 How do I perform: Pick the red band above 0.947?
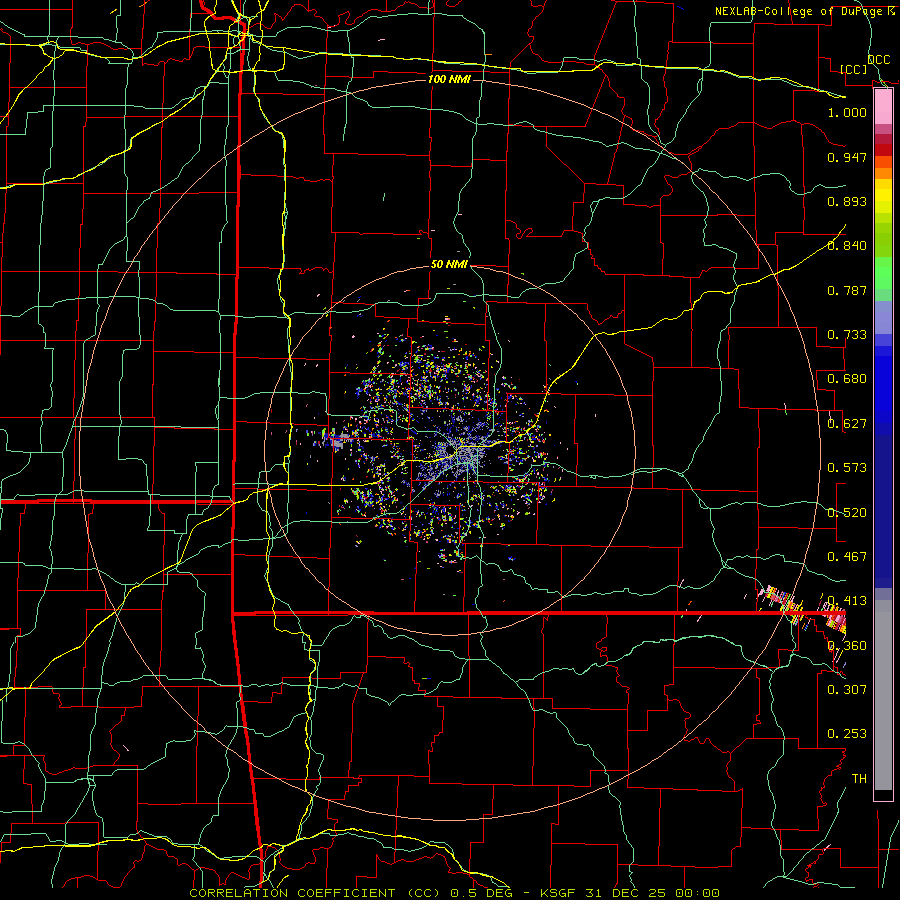[883, 150]
